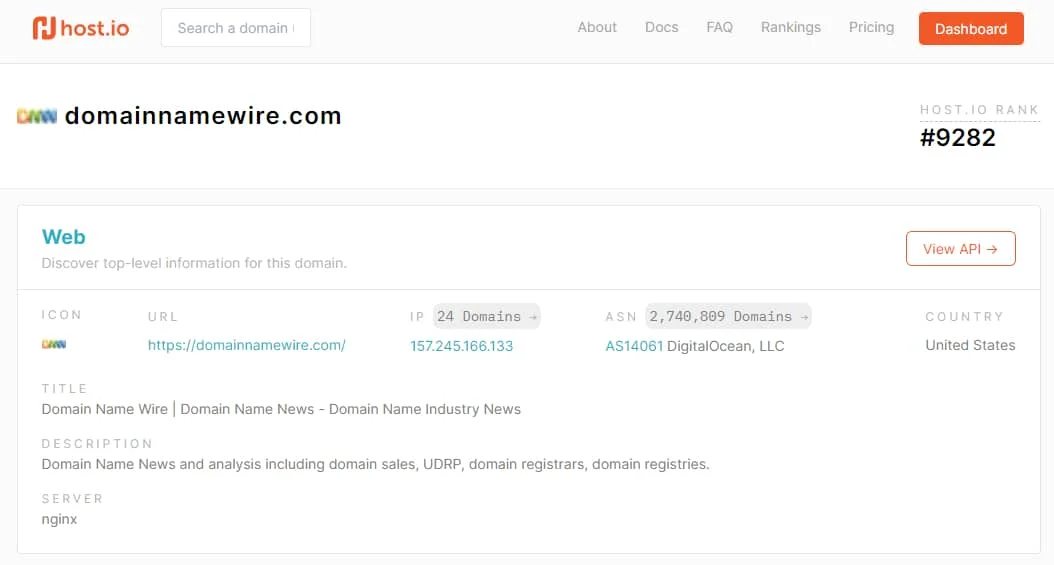Image resolution: width=1054 pixels, height=565 pixels.
Task: Open the https://domainnamewire.com/ link
Action: [247, 345]
